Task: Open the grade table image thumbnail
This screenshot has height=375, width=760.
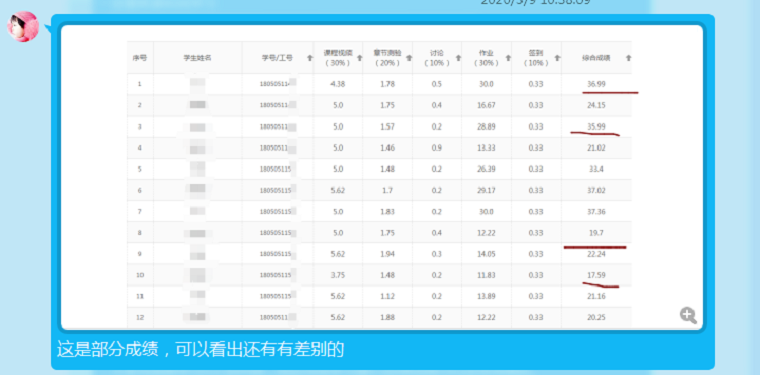Action: click(x=381, y=177)
